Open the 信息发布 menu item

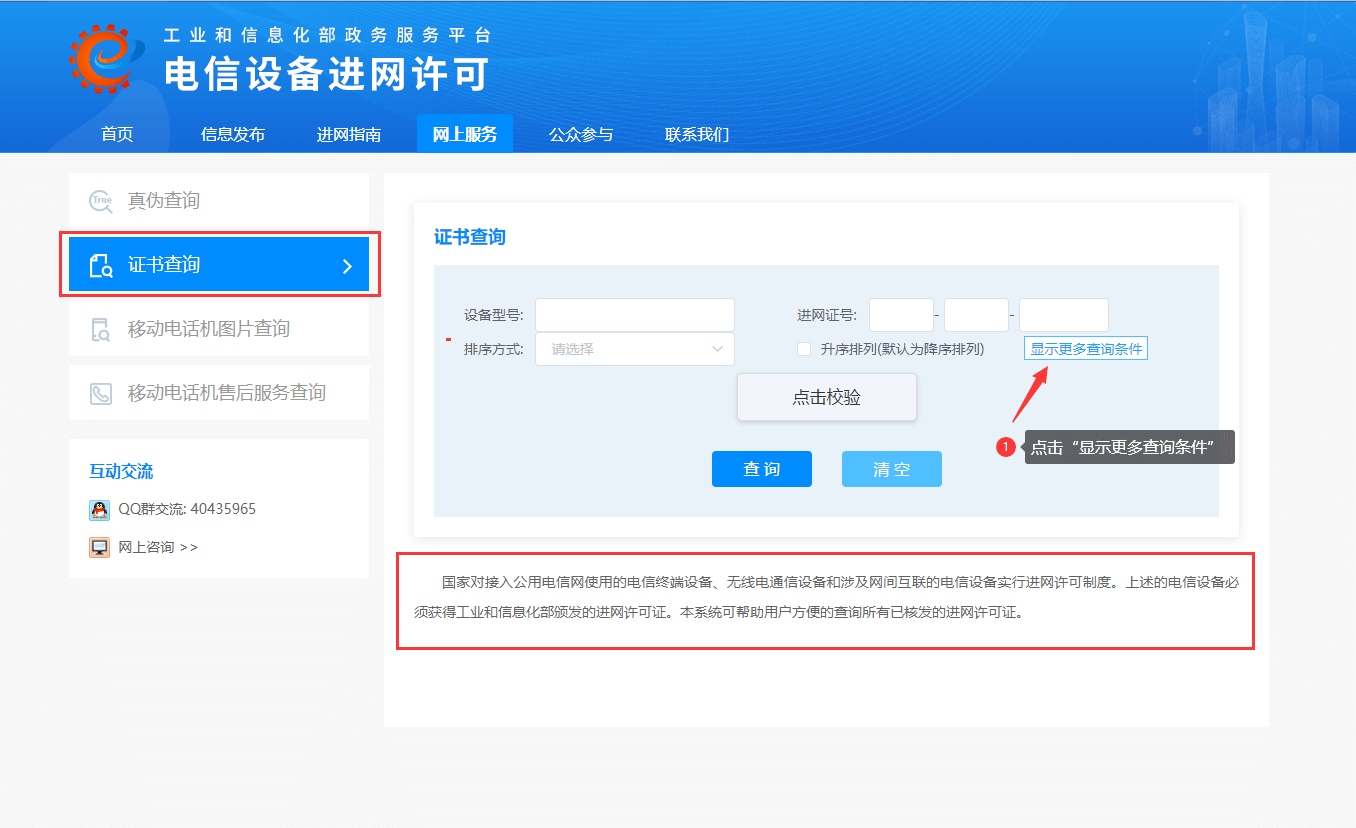coord(233,134)
